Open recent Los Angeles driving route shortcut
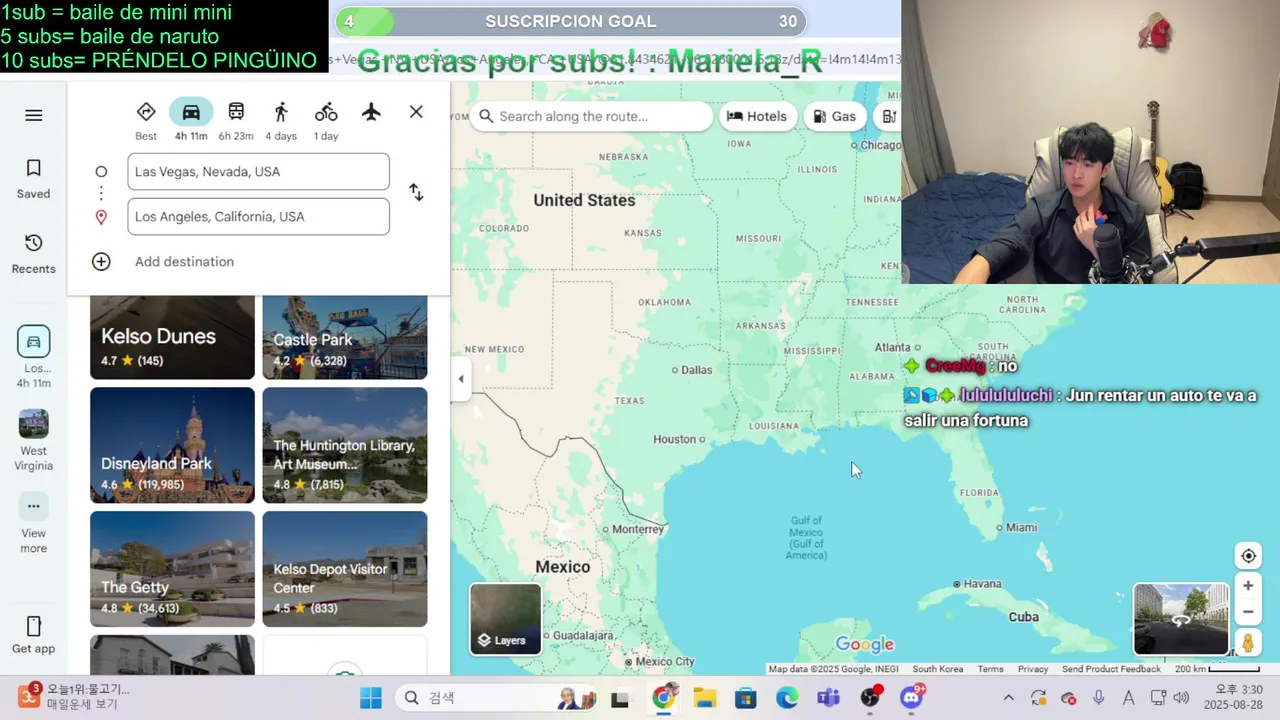 [x=33, y=356]
